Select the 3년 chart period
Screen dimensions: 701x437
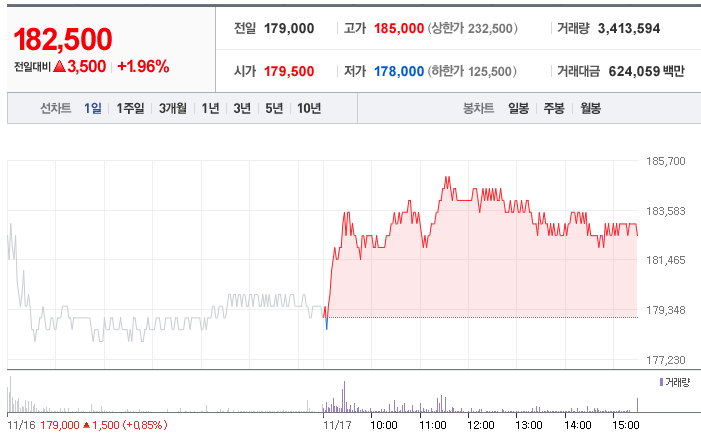pos(242,108)
